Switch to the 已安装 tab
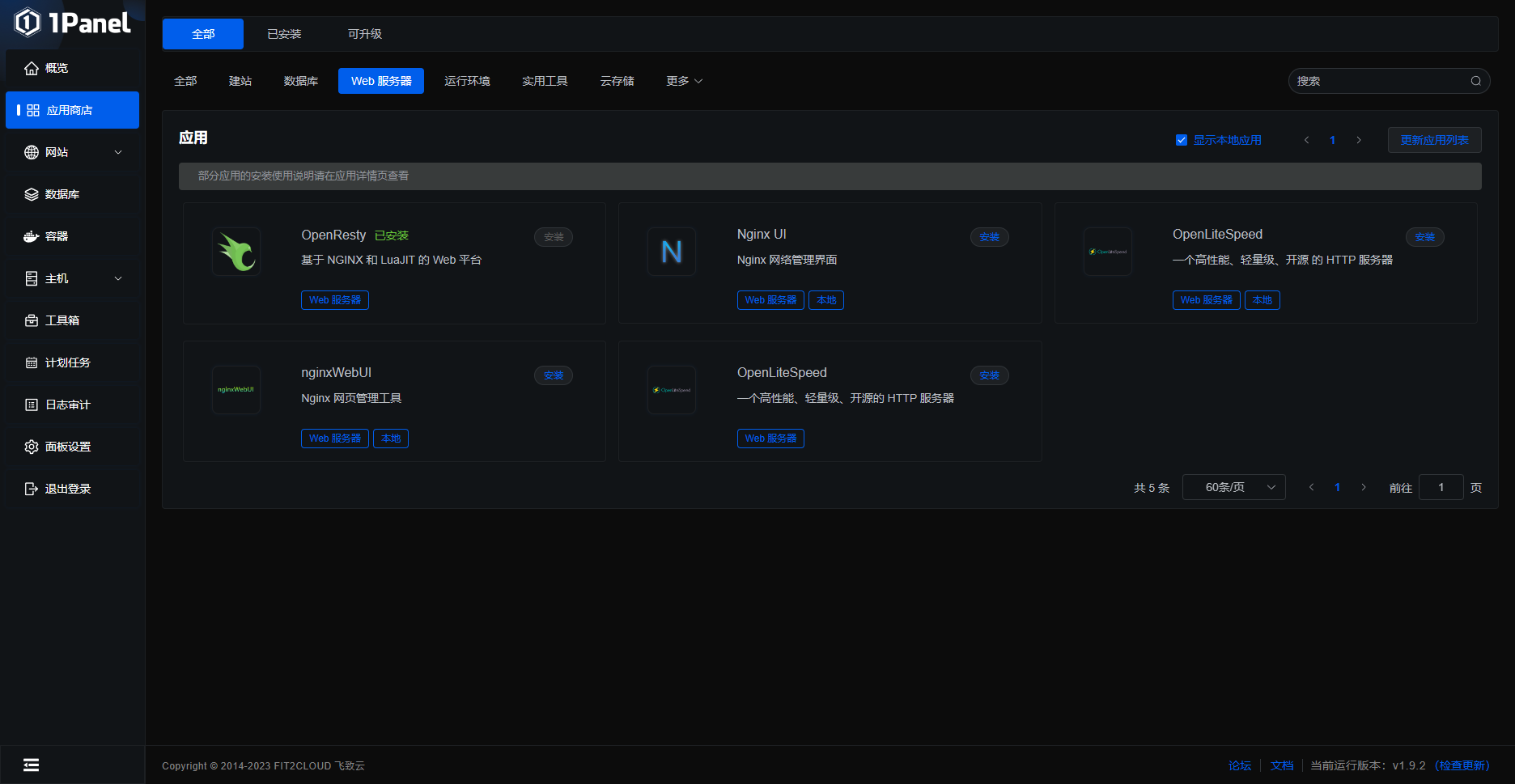The height and width of the screenshot is (784, 1515). [x=284, y=34]
